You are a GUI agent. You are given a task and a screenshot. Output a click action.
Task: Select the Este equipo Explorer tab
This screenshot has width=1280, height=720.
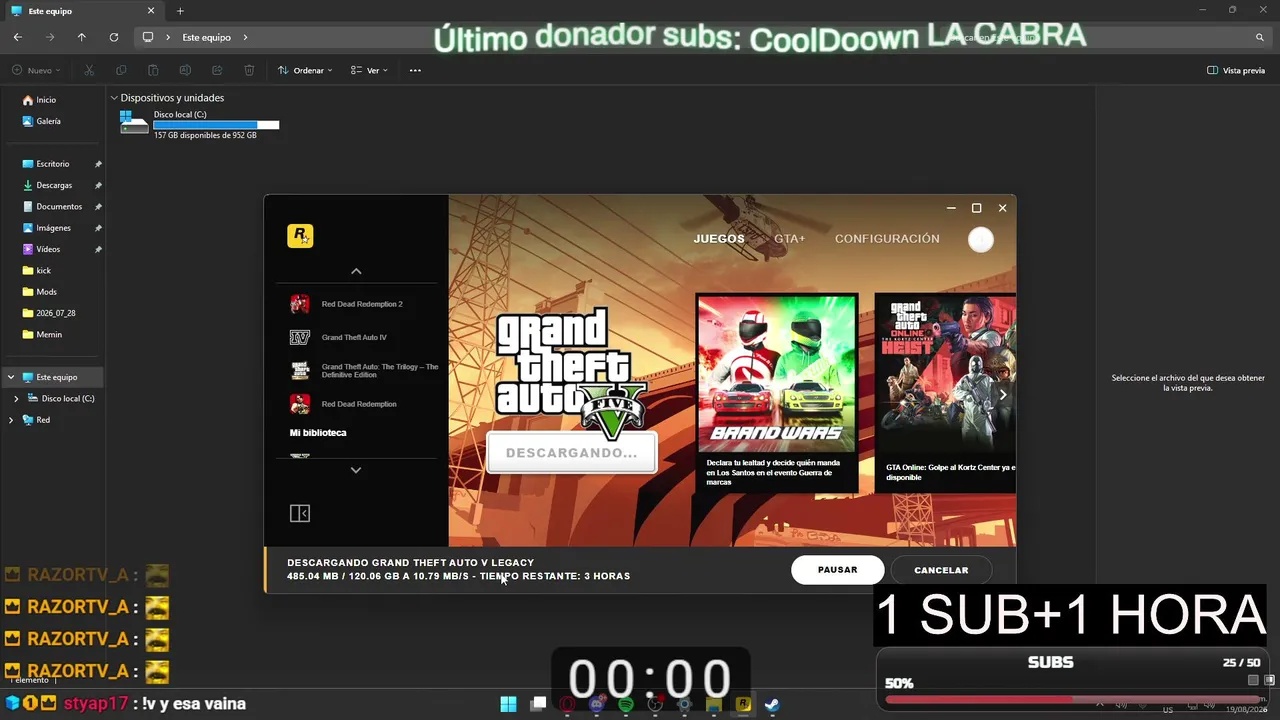coord(85,11)
